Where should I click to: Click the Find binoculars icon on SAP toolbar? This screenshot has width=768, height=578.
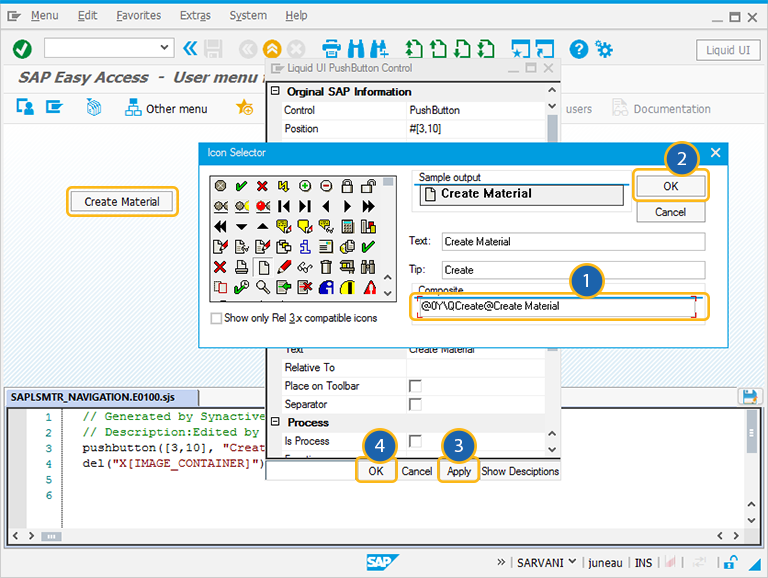pos(356,48)
